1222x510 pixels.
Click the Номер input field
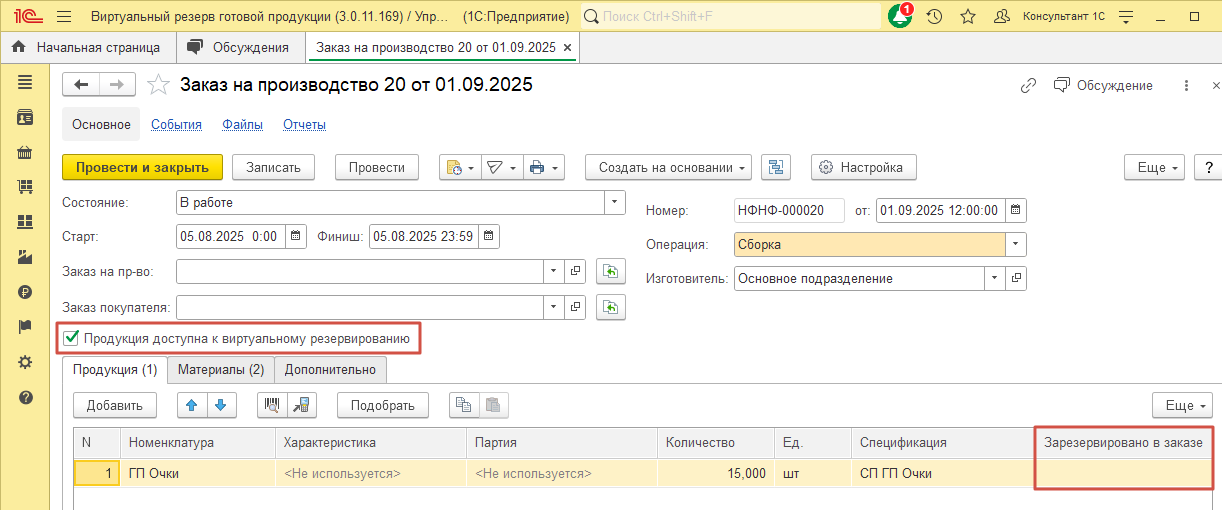point(789,211)
